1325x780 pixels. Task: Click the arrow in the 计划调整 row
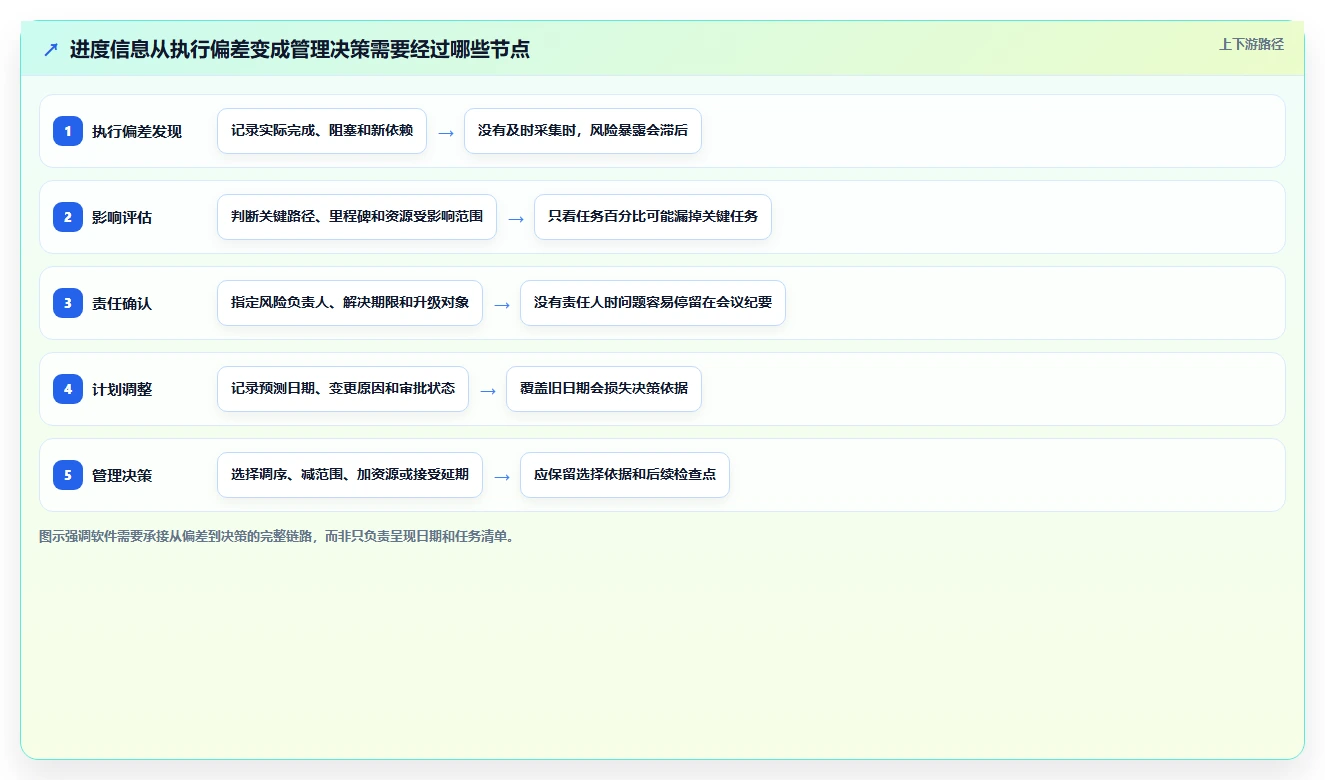click(x=488, y=390)
